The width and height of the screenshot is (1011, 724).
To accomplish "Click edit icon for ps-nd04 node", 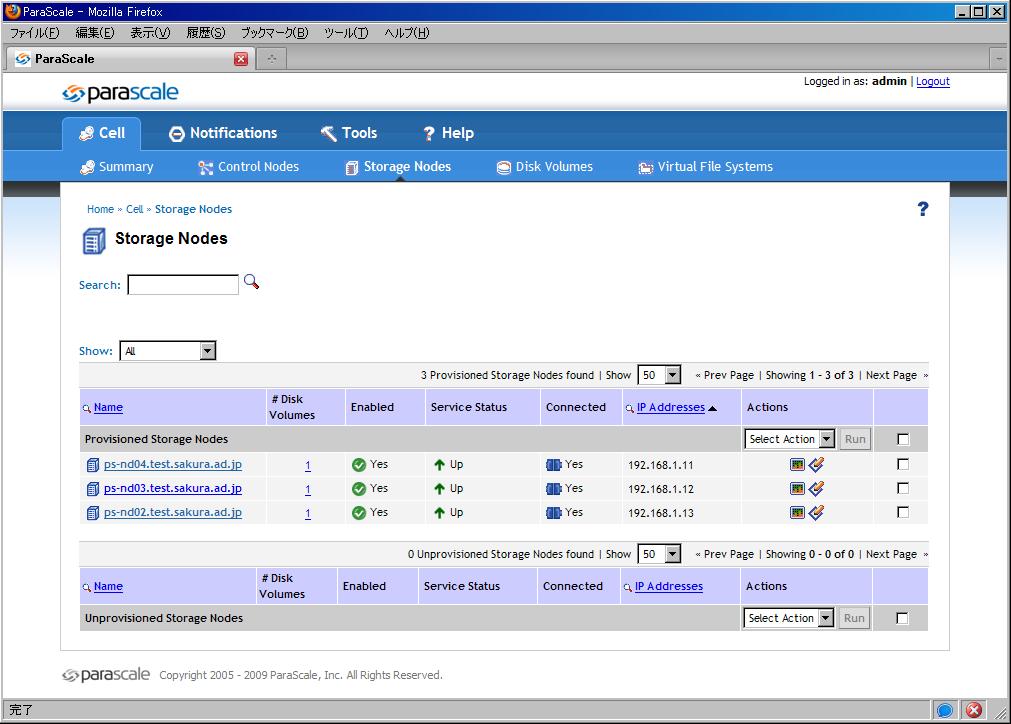I will pyautogui.click(x=816, y=464).
